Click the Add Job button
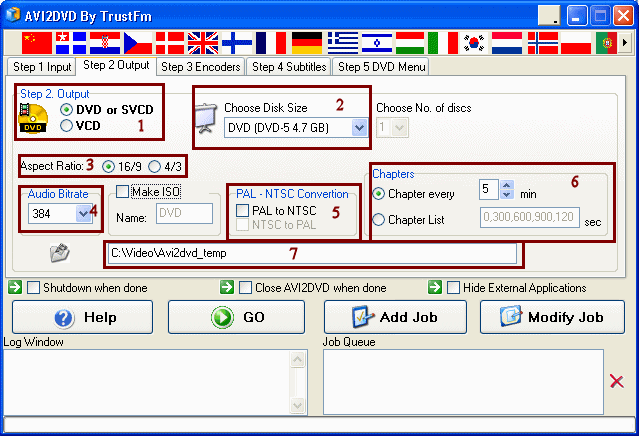 pos(395,317)
